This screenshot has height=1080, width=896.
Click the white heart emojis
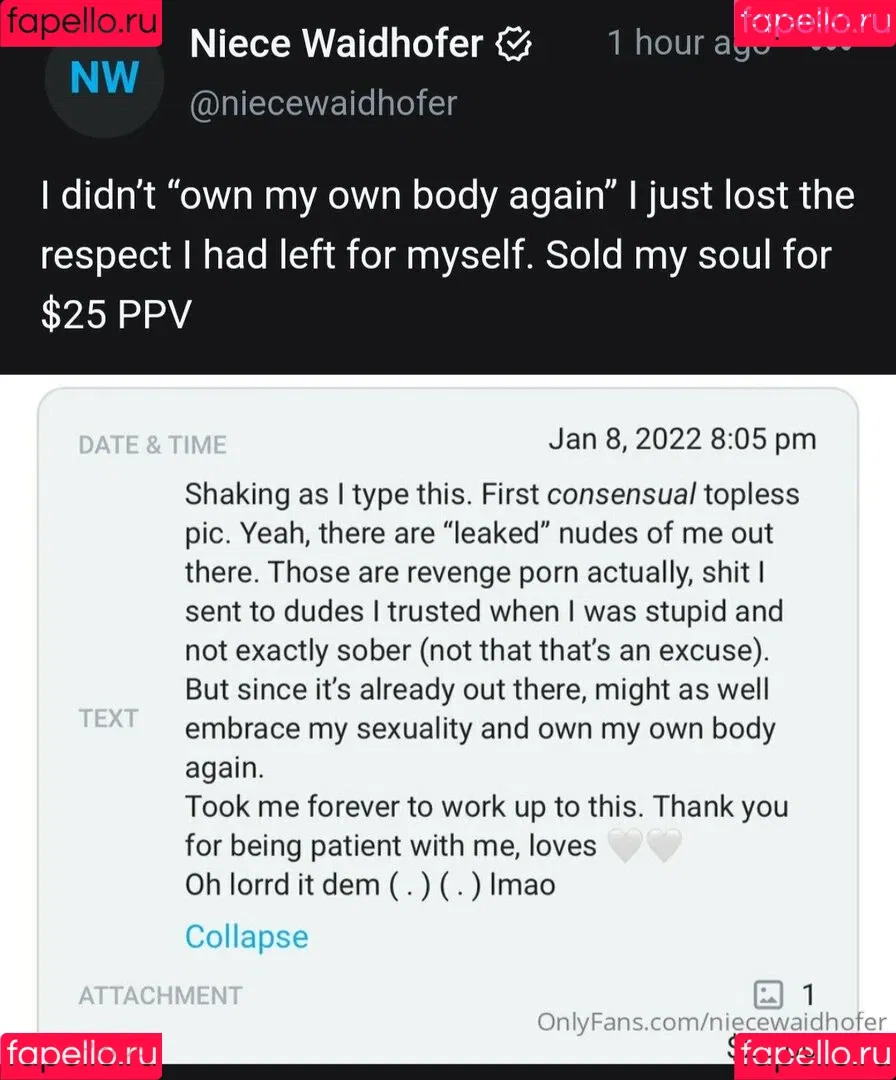click(x=645, y=845)
